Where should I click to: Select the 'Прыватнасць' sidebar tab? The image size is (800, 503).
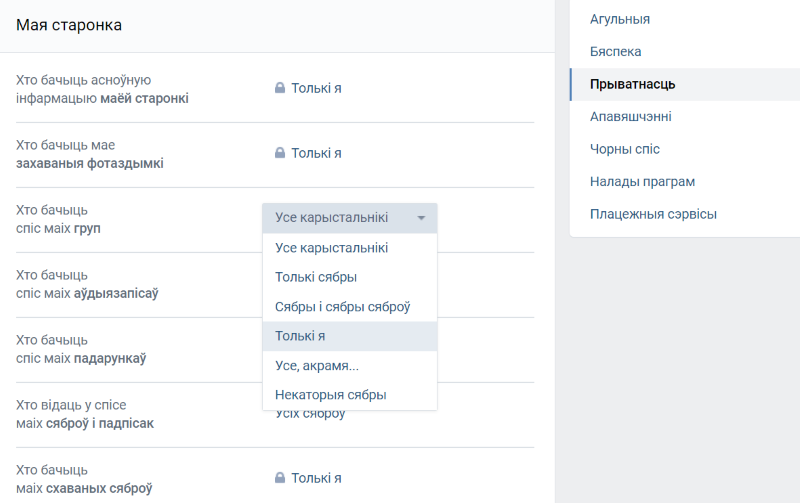coord(632,84)
